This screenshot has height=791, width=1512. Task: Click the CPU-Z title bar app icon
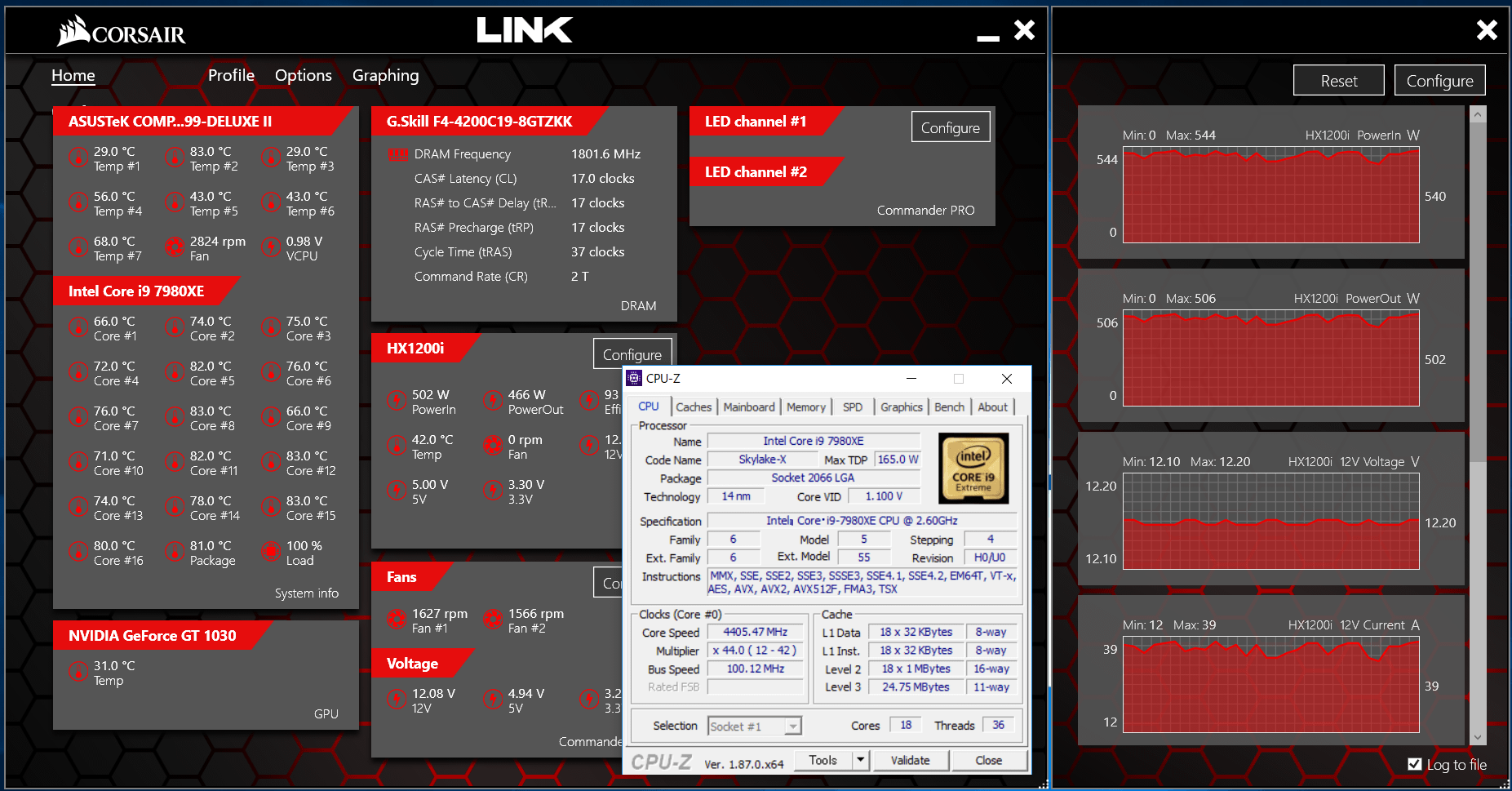[634, 378]
